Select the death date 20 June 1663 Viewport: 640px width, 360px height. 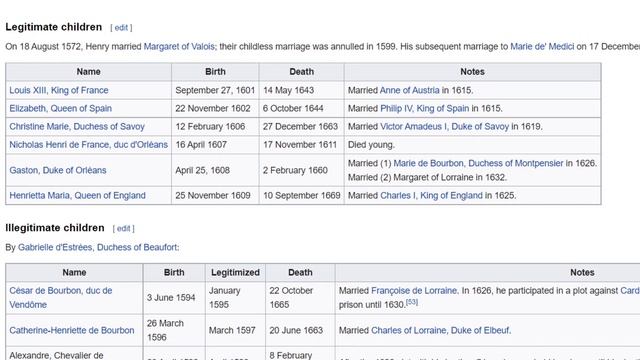pyautogui.click(x=296, y=330)
